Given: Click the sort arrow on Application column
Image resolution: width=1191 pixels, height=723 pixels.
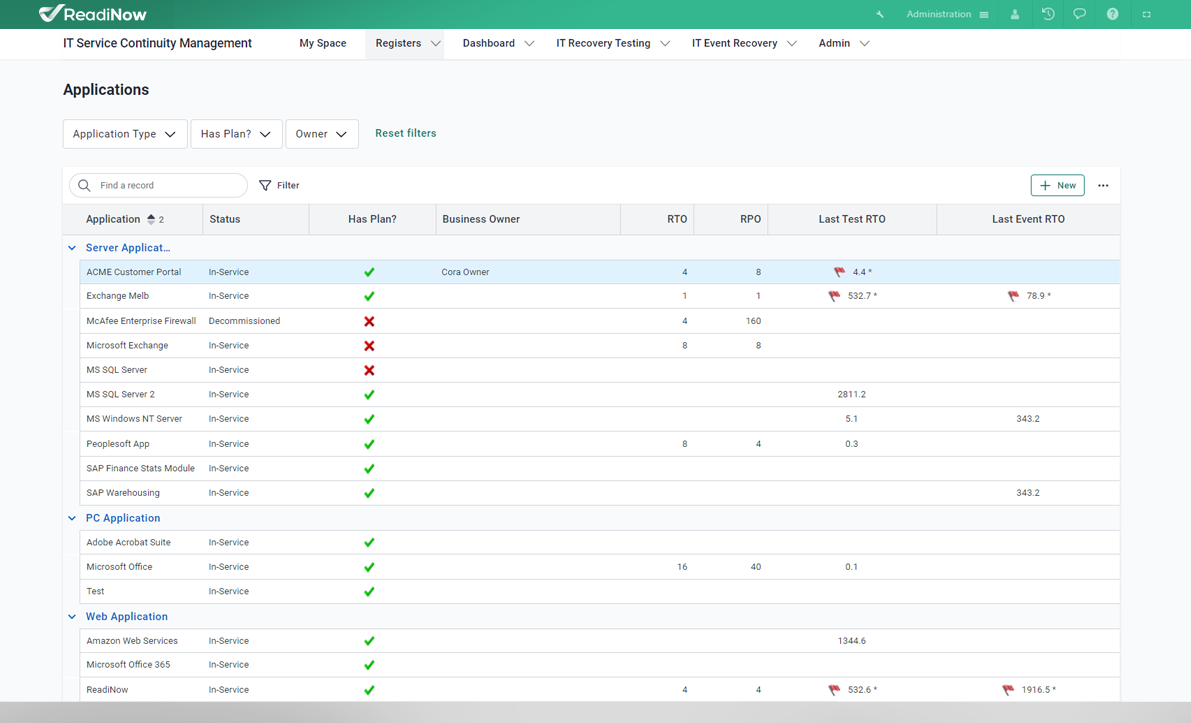Looking at the screenshot, I should coord(151,219).
